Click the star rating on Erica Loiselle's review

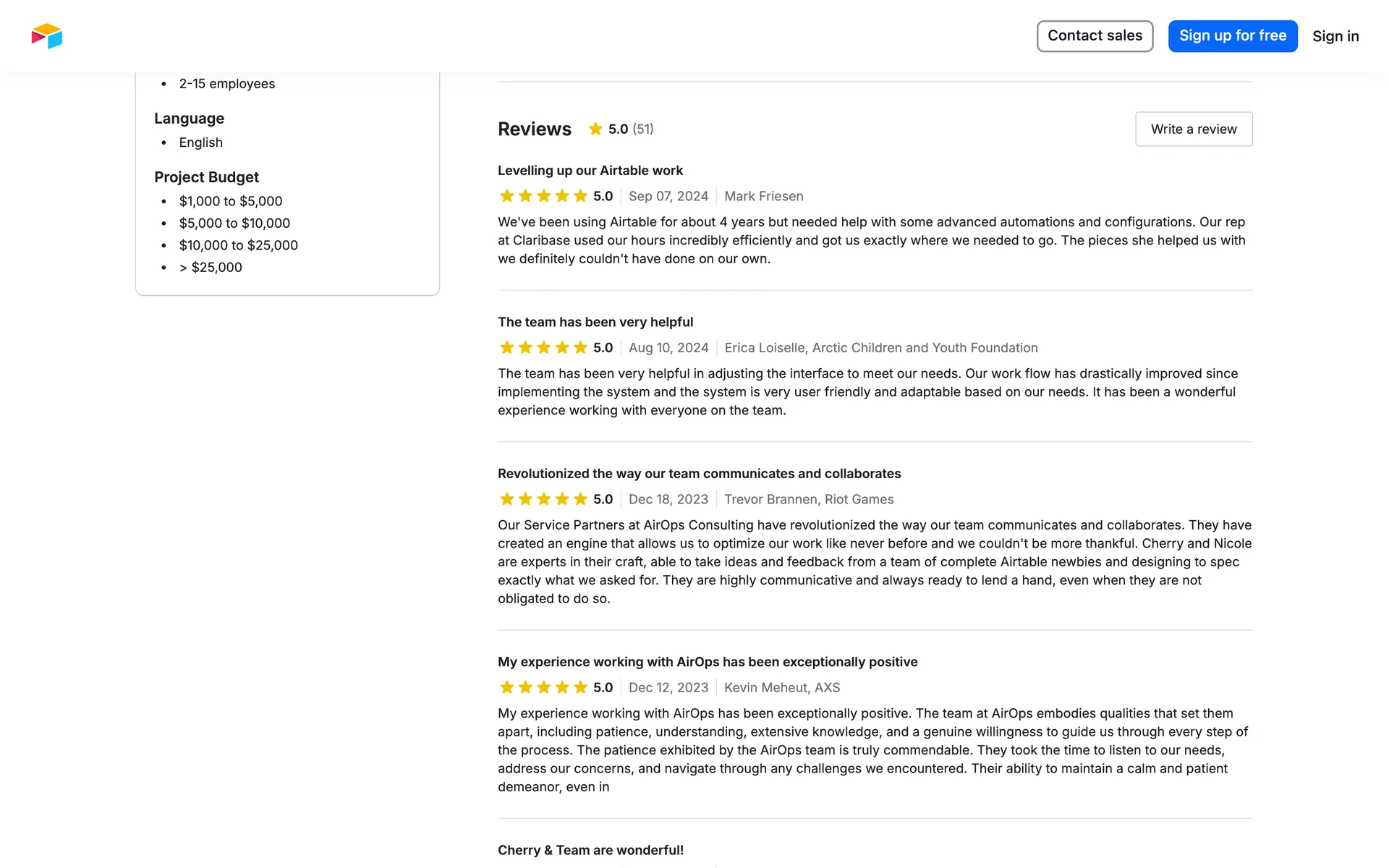click(543, 348)
